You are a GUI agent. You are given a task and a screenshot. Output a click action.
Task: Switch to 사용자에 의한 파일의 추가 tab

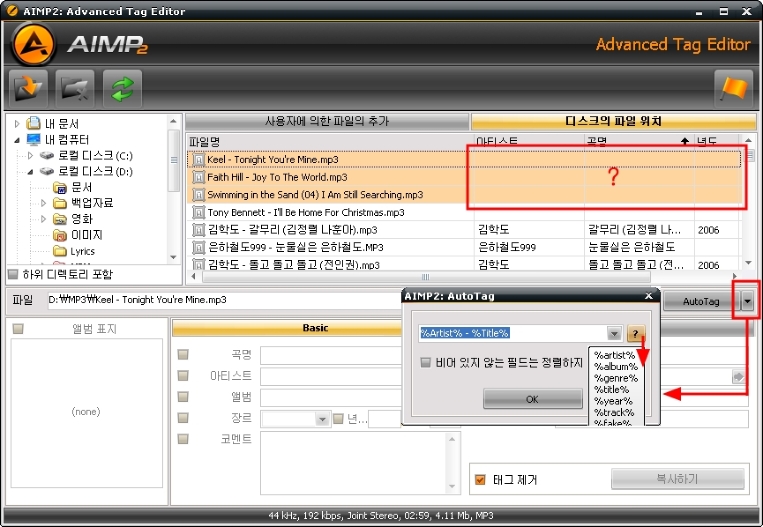click(327, 121)
